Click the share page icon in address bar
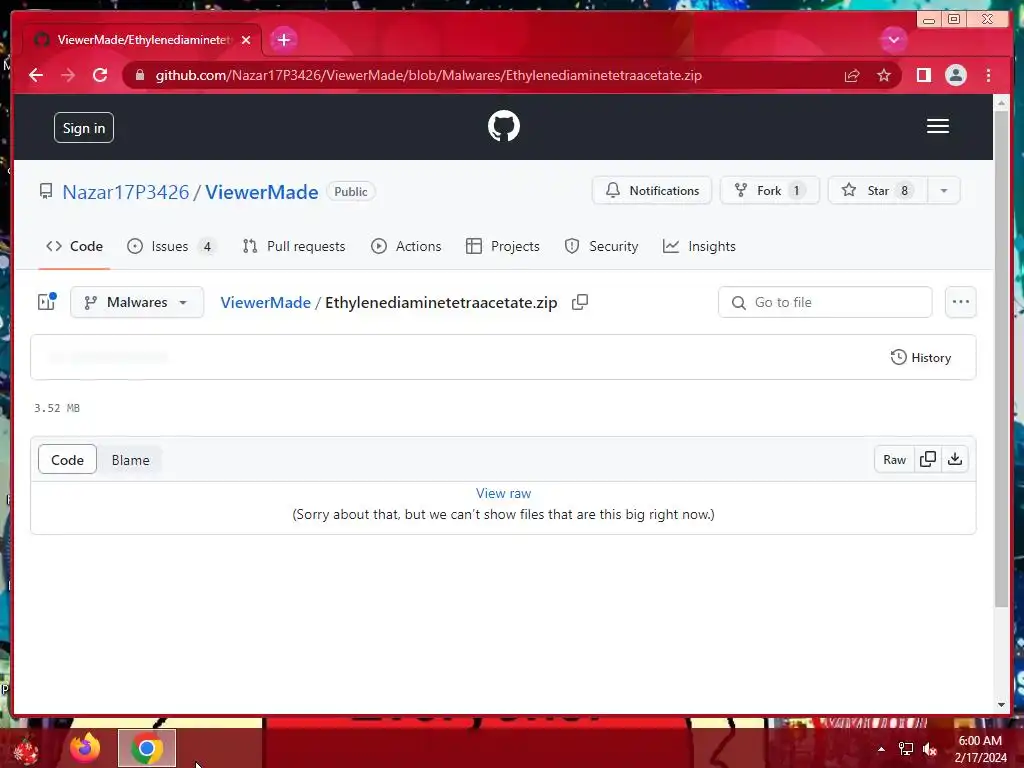The height and width of the screenshot is (768, 1024). tap(852, 75)
